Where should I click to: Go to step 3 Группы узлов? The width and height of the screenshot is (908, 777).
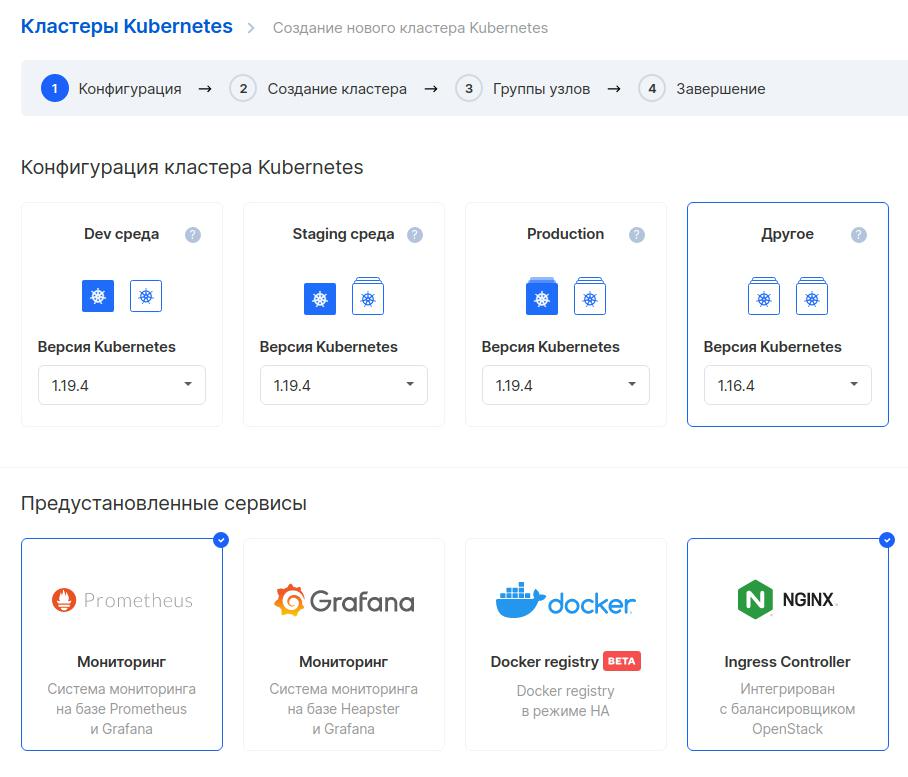[522, 89]
